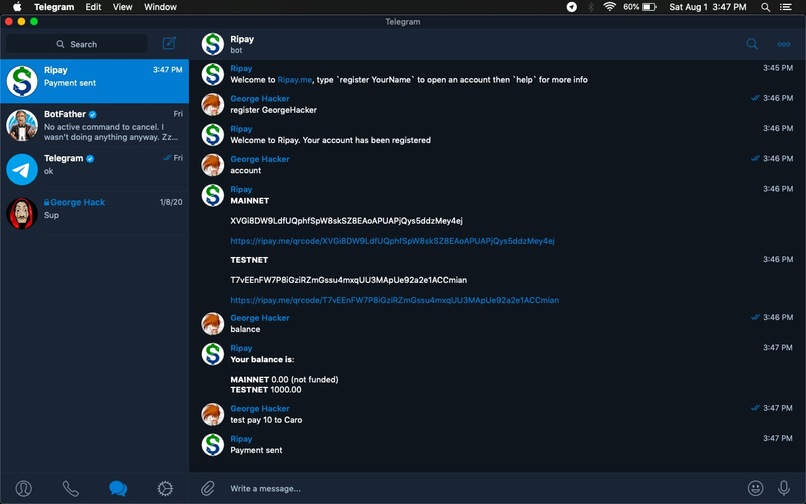Click the TESTNET address text T7vEEnFW7...

[x=349, y=280]
